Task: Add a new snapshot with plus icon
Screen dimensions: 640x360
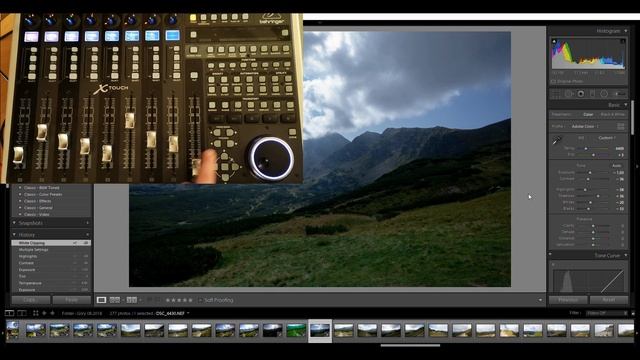Action: point(87,223)
